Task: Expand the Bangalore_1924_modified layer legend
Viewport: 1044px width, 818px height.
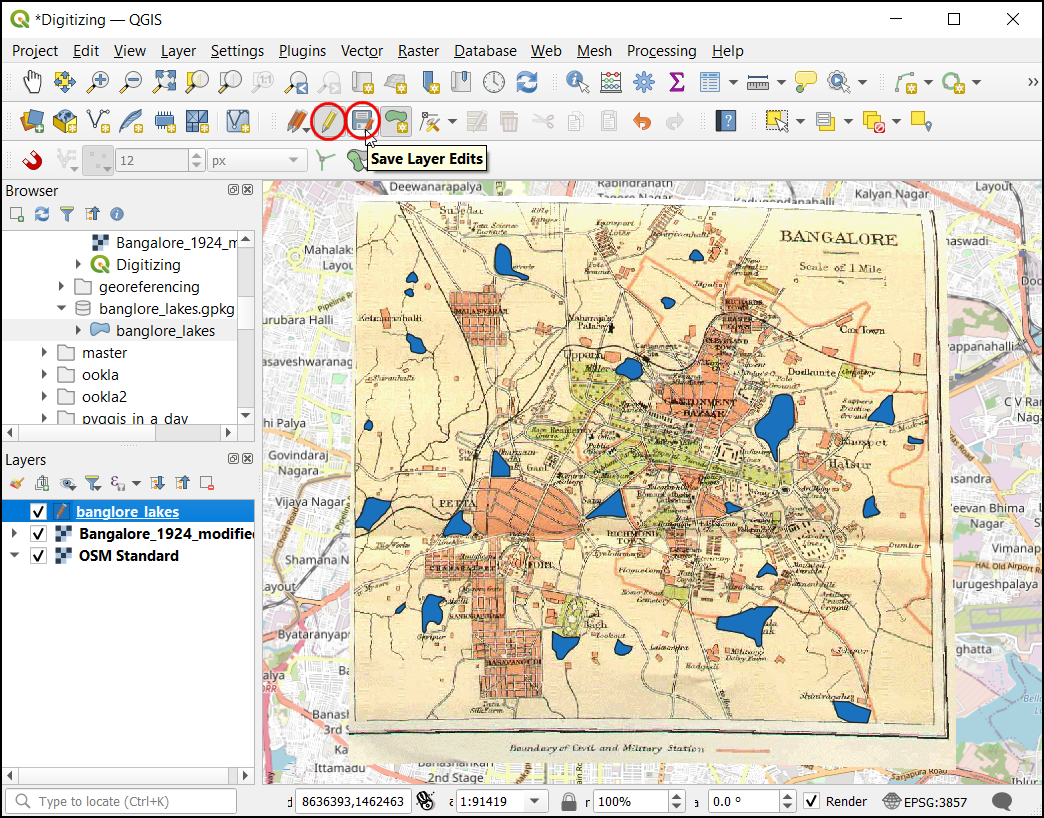Action: pyautogui.click(x=14, y=534)
